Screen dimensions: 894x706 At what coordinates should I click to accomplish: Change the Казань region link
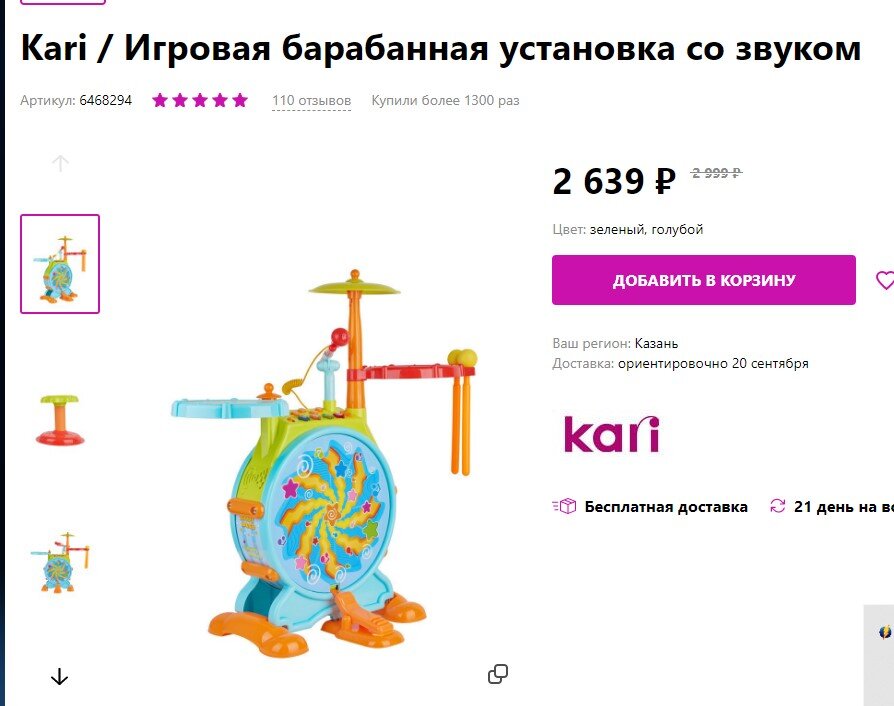pyautogui.click(x=656, y=343)
